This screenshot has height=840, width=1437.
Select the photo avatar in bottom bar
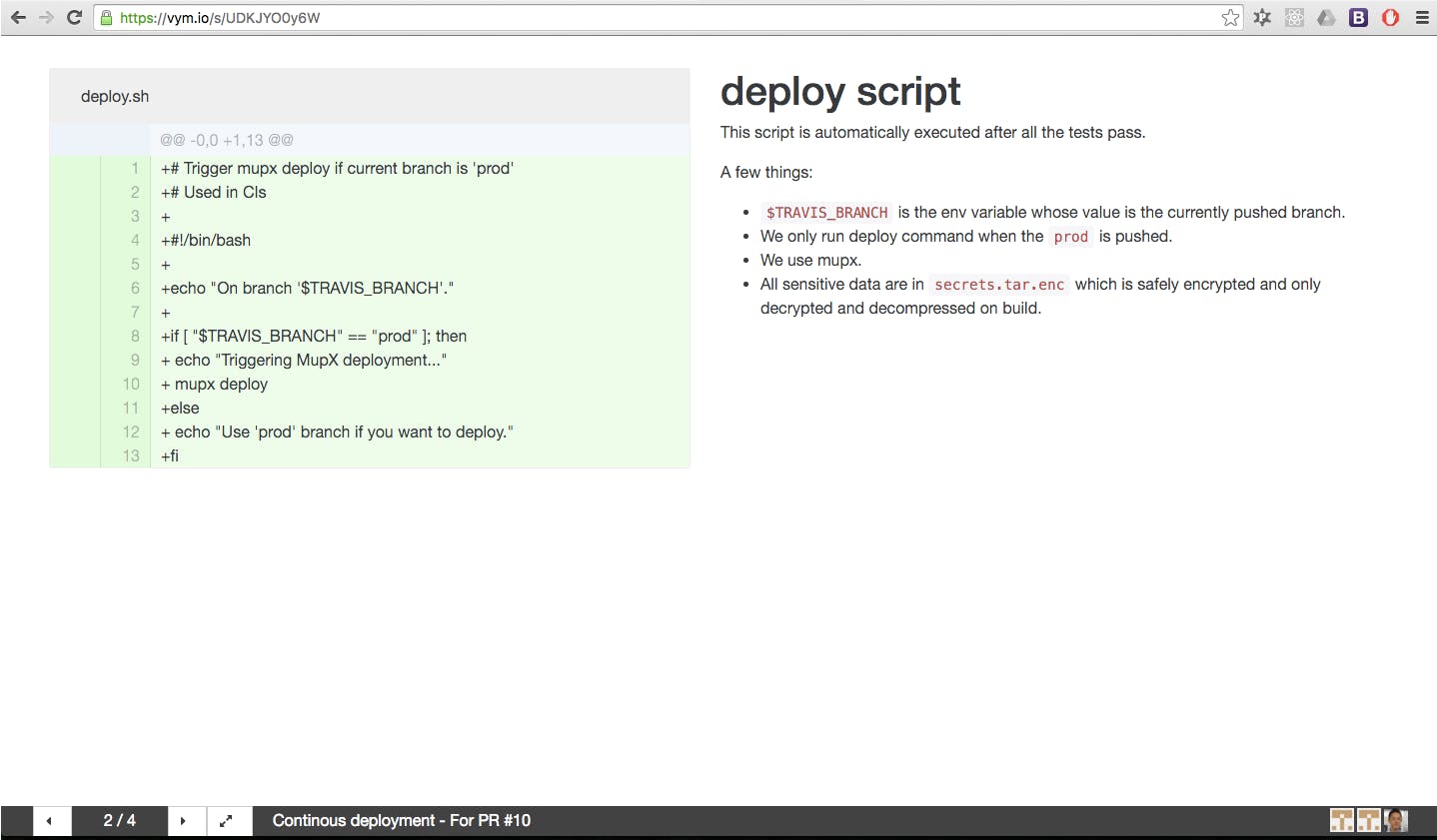(1396, 821)
